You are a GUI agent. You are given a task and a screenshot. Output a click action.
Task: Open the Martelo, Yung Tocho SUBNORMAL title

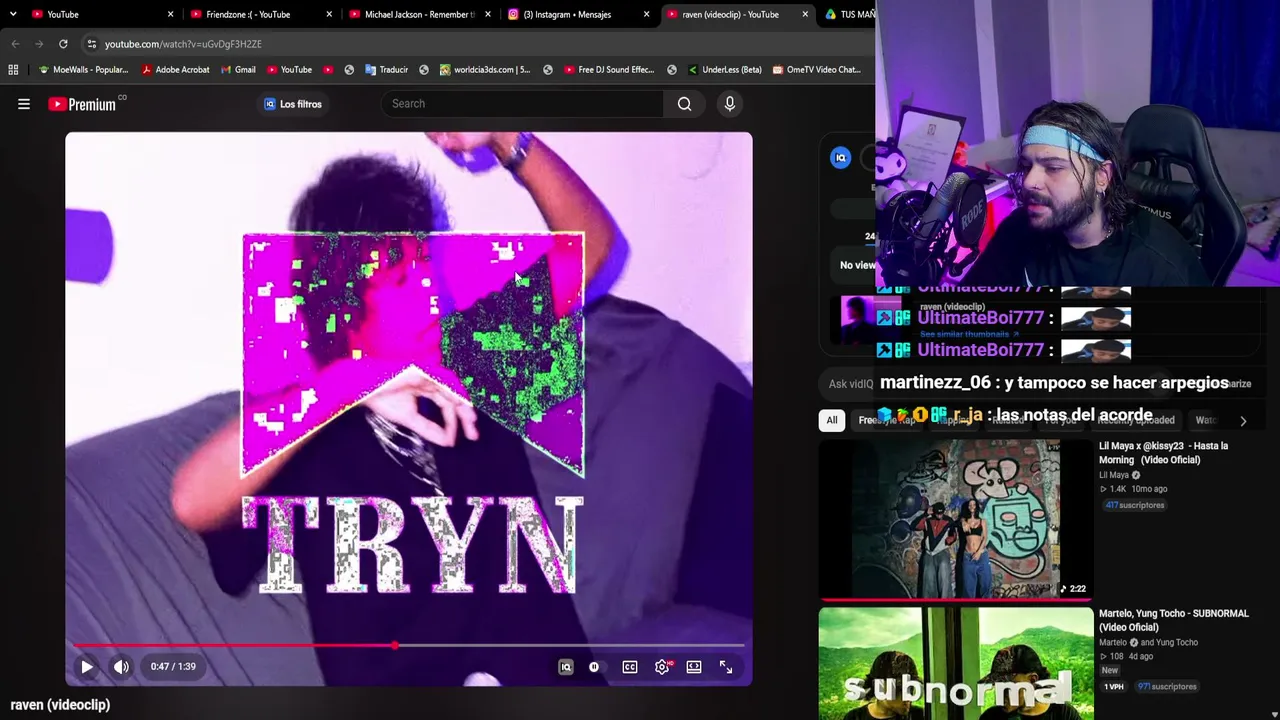click(1174, 620)
